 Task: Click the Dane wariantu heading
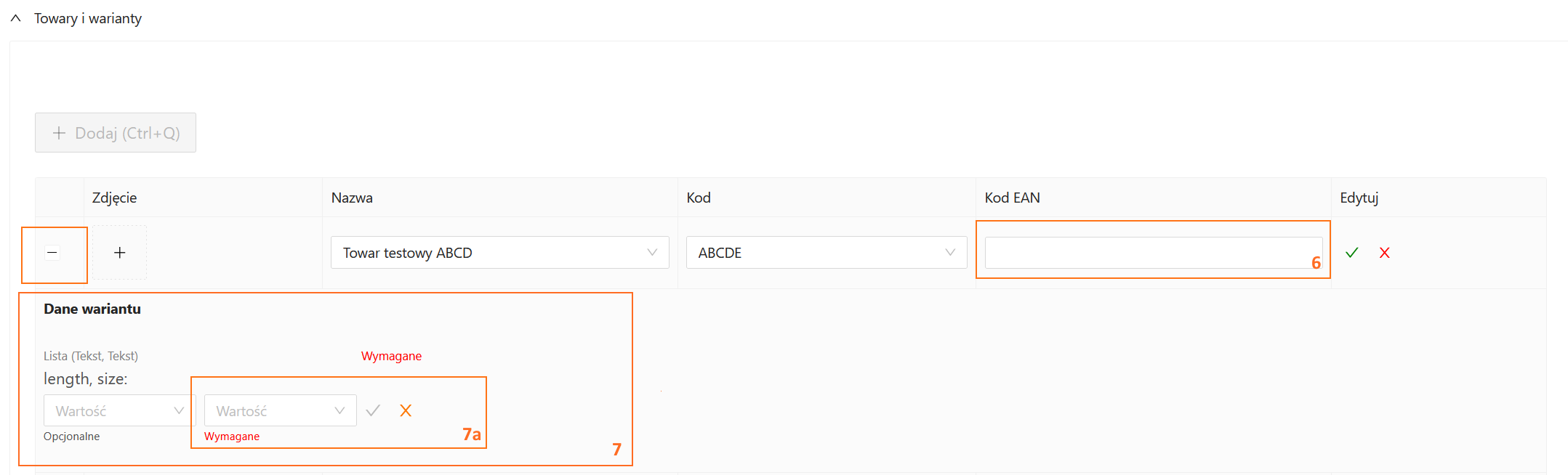(x=92, y=309)
